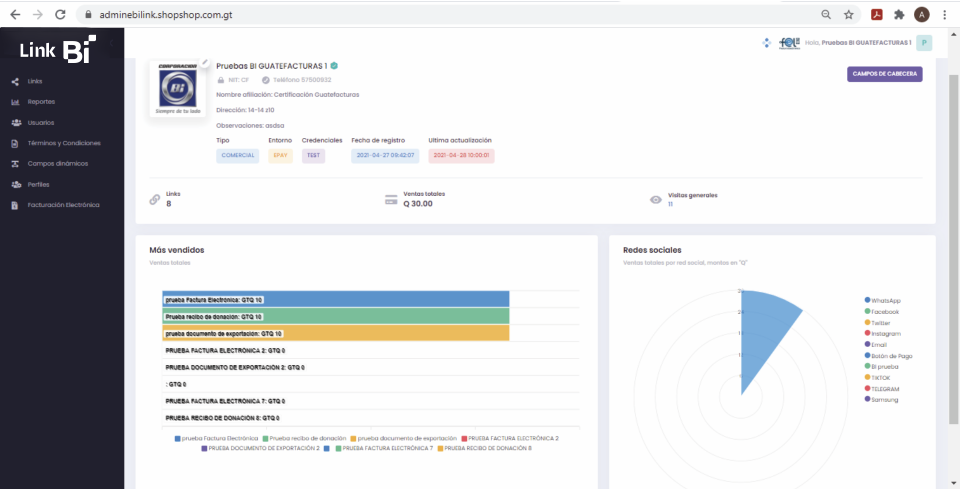The image size is (962, 489).
Task: Click the address bar URL
Action: (166, 15)
